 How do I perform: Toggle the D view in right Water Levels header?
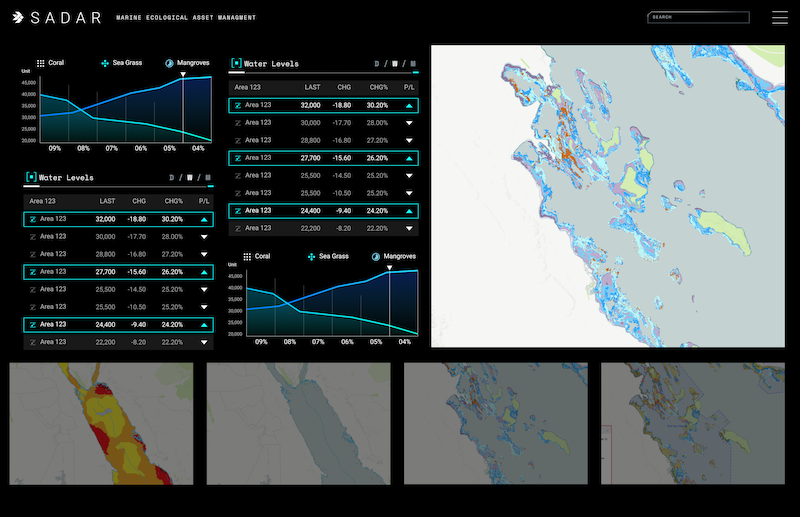click(x=376, y=64)
